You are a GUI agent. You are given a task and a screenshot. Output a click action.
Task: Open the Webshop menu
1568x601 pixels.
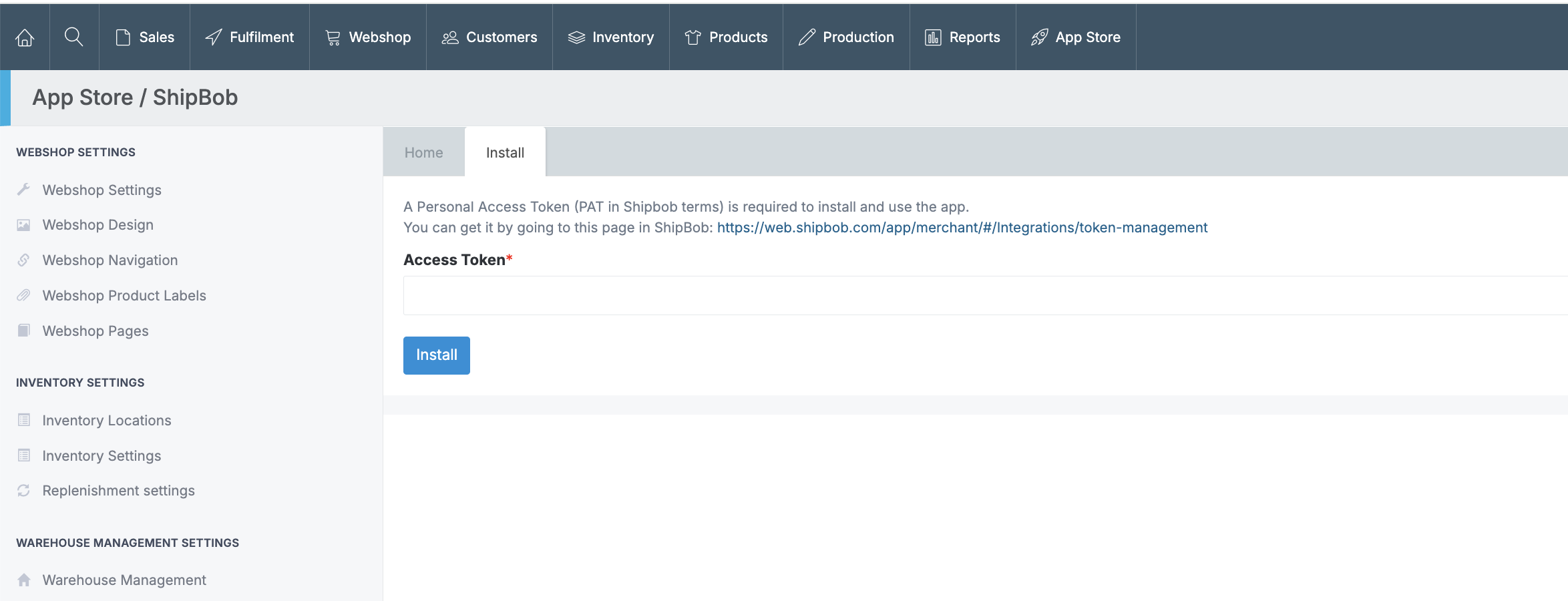coord(368,37)
